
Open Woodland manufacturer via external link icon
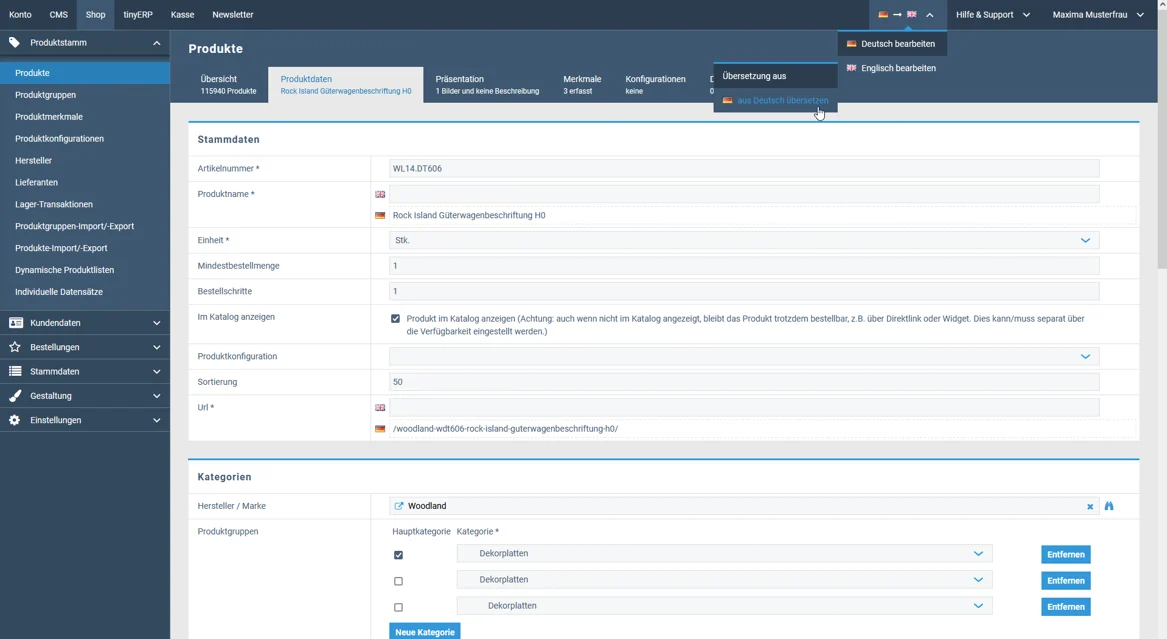(x=398, y=506)
